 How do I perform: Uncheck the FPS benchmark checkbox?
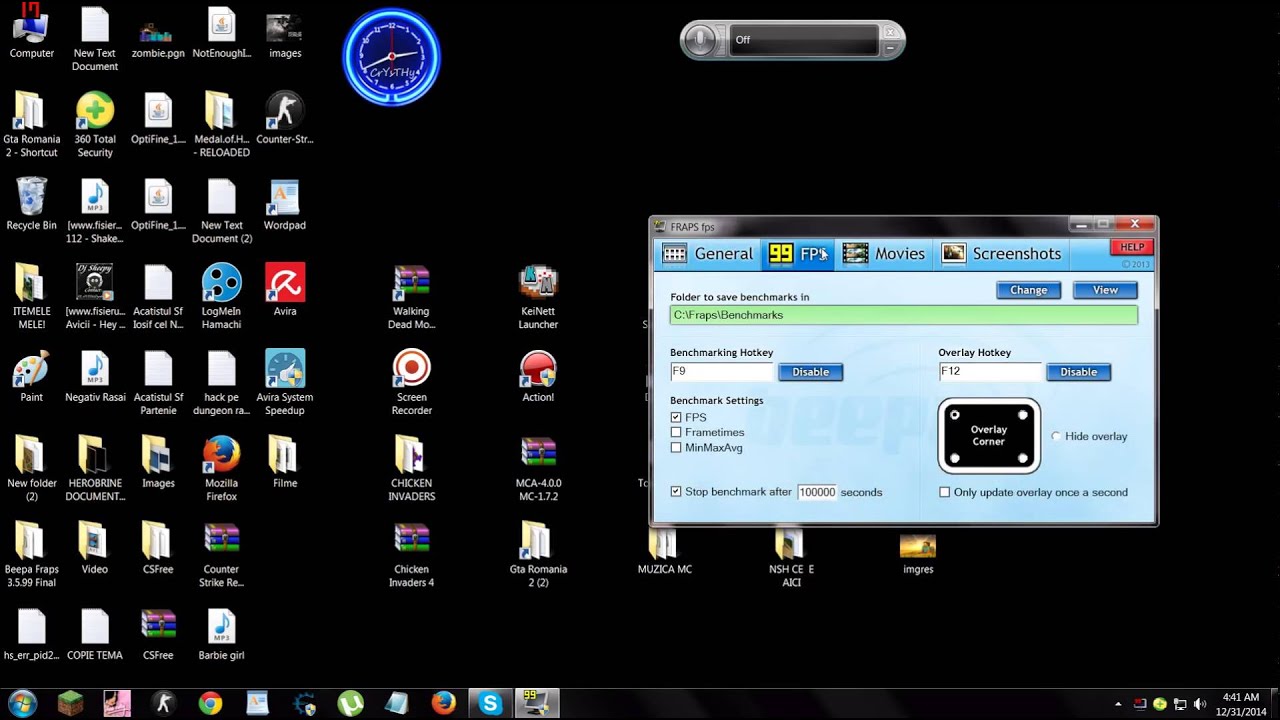point(676,418)
